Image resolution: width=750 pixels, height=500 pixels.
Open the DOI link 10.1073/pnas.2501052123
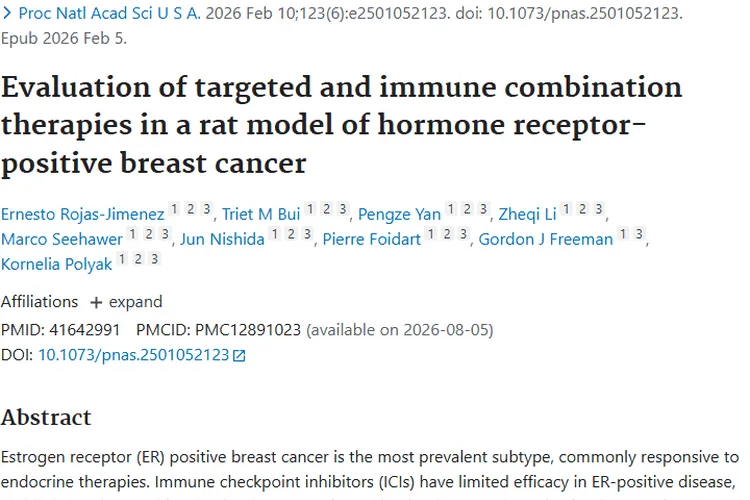click(133, 355)
